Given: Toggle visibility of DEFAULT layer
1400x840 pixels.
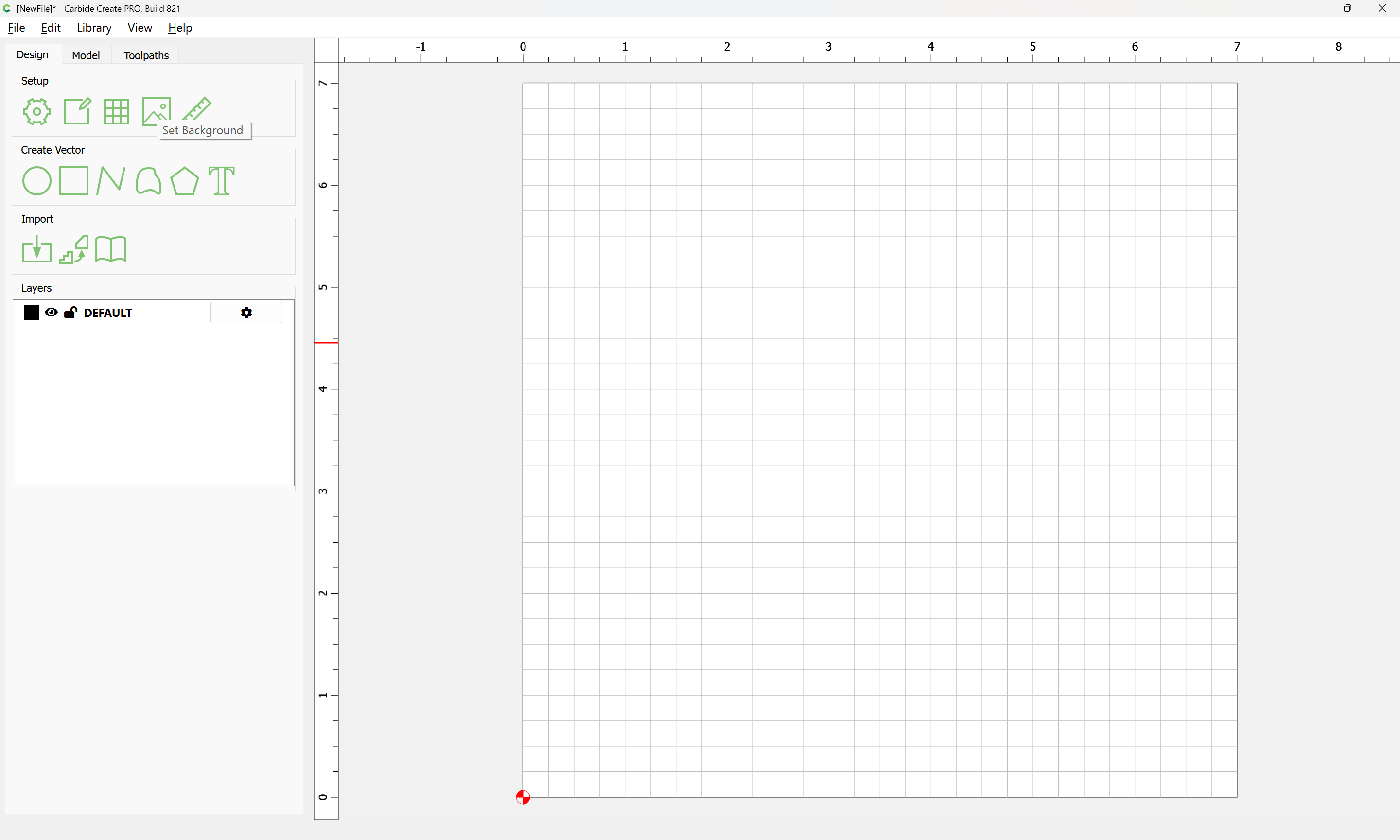Looking at the screenshot, I should tap(51, 313).
